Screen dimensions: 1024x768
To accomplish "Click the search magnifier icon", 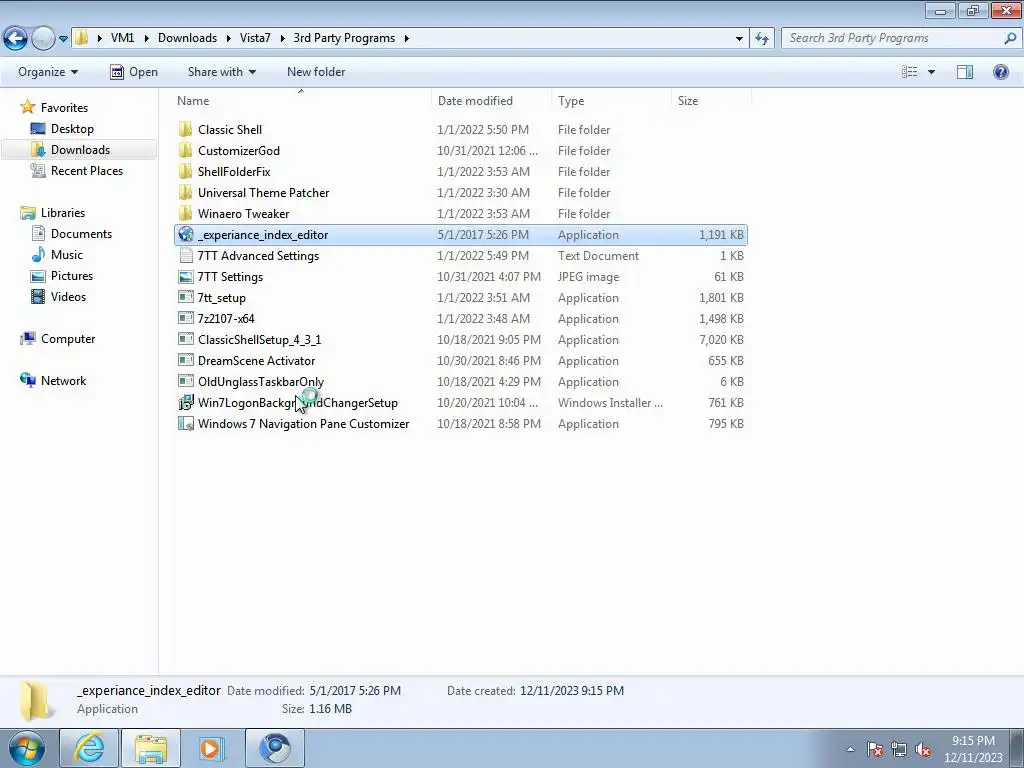I will pyautogui.click(x=1010, y=38).
